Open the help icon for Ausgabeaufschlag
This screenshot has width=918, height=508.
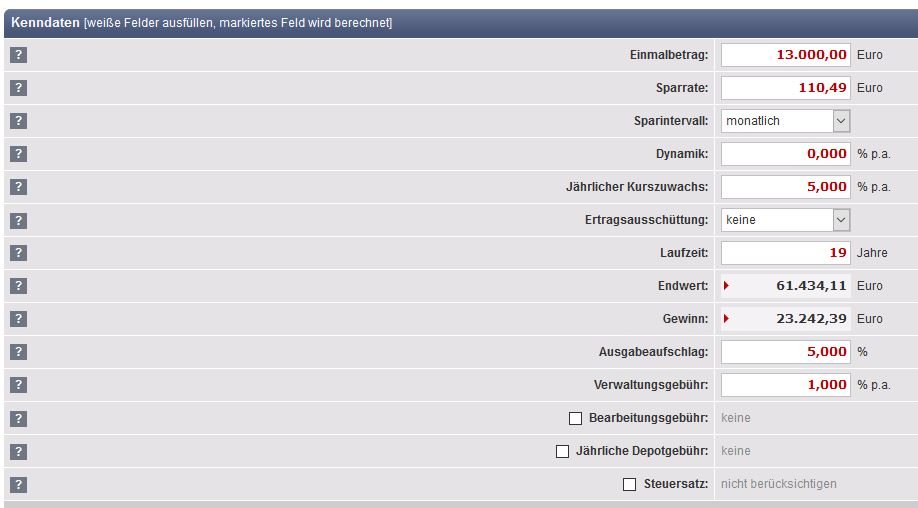(x=18, y=352)
